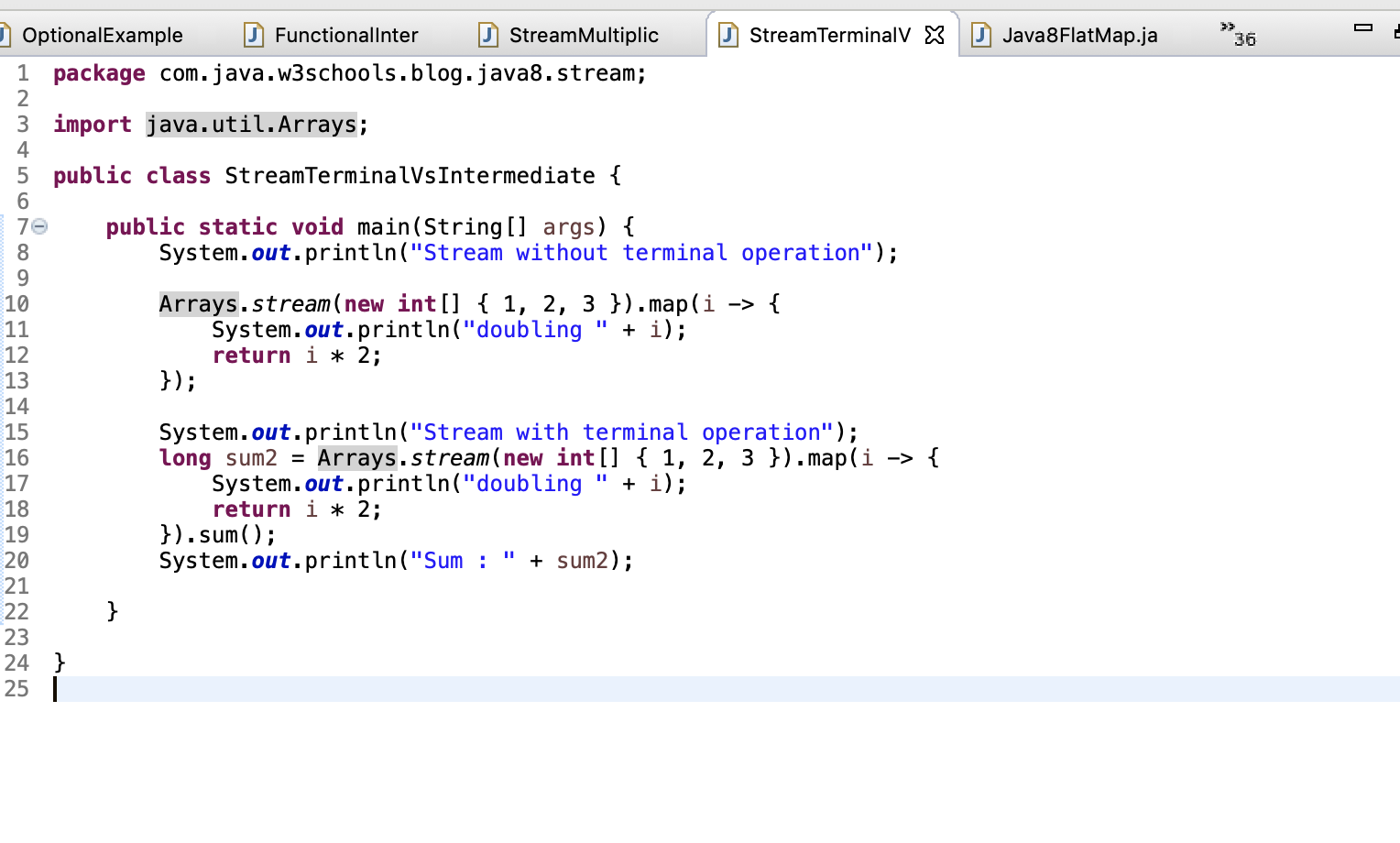Click the Java file icon on StreamTerminalV tab
1400x843 pixels.
point(727,34)
